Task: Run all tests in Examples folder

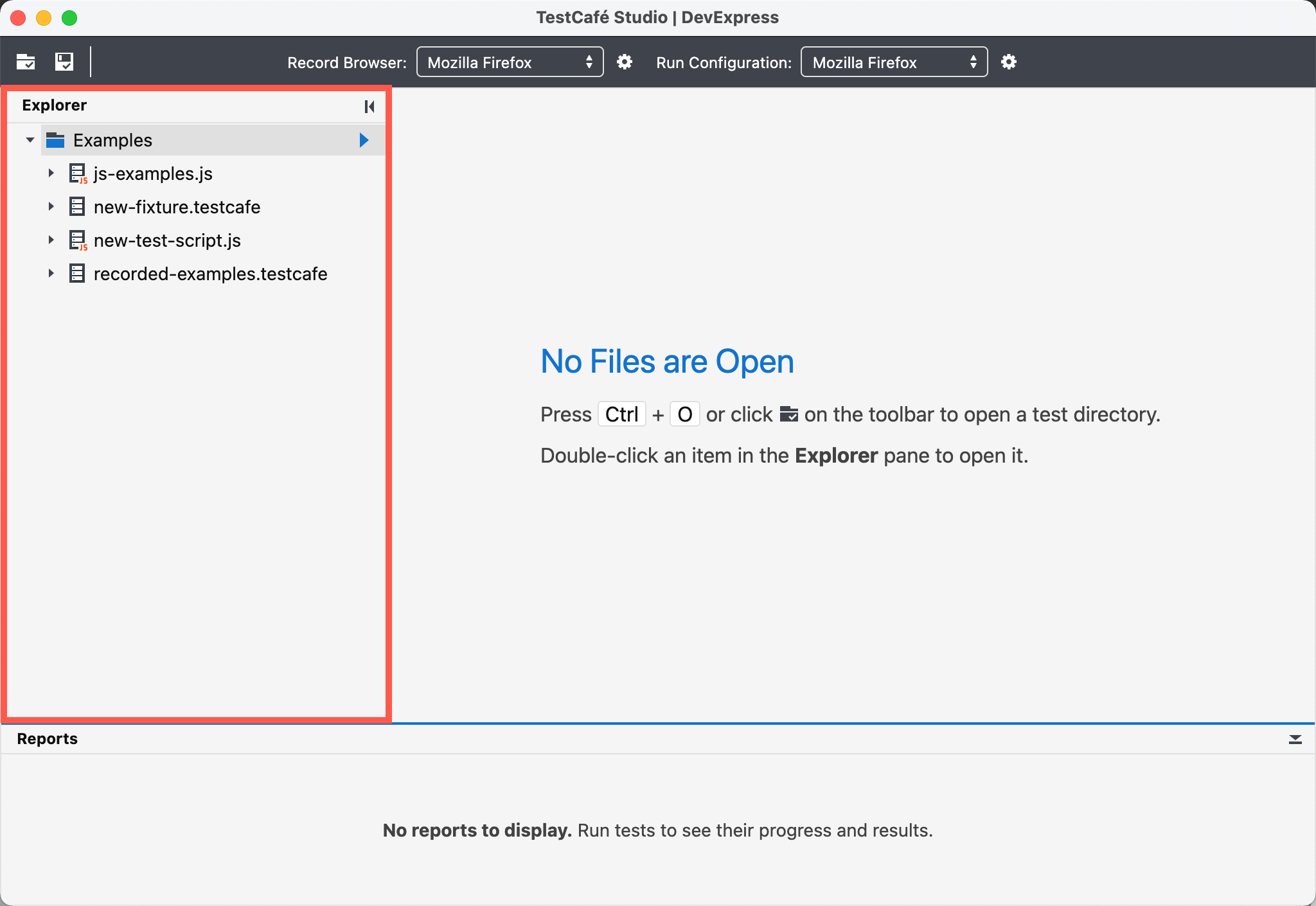Action: point(364,140)
